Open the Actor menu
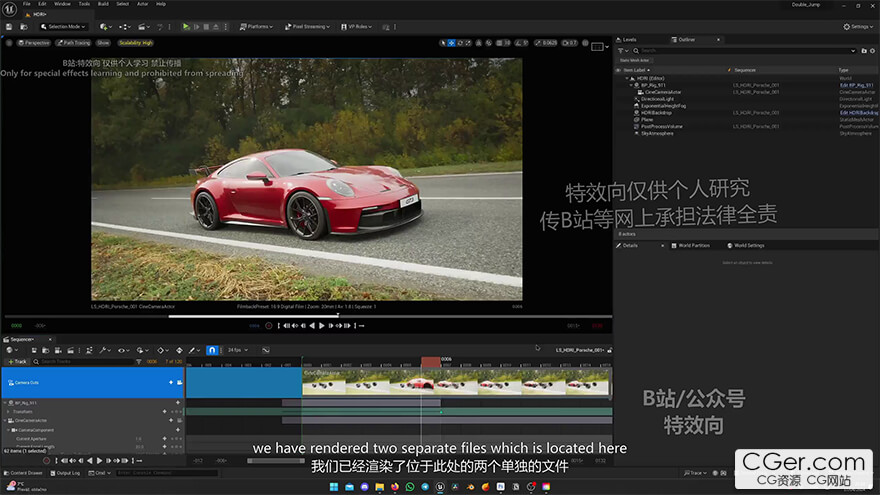This screenshot has width=880, height=495. click(x=143, y=4)
